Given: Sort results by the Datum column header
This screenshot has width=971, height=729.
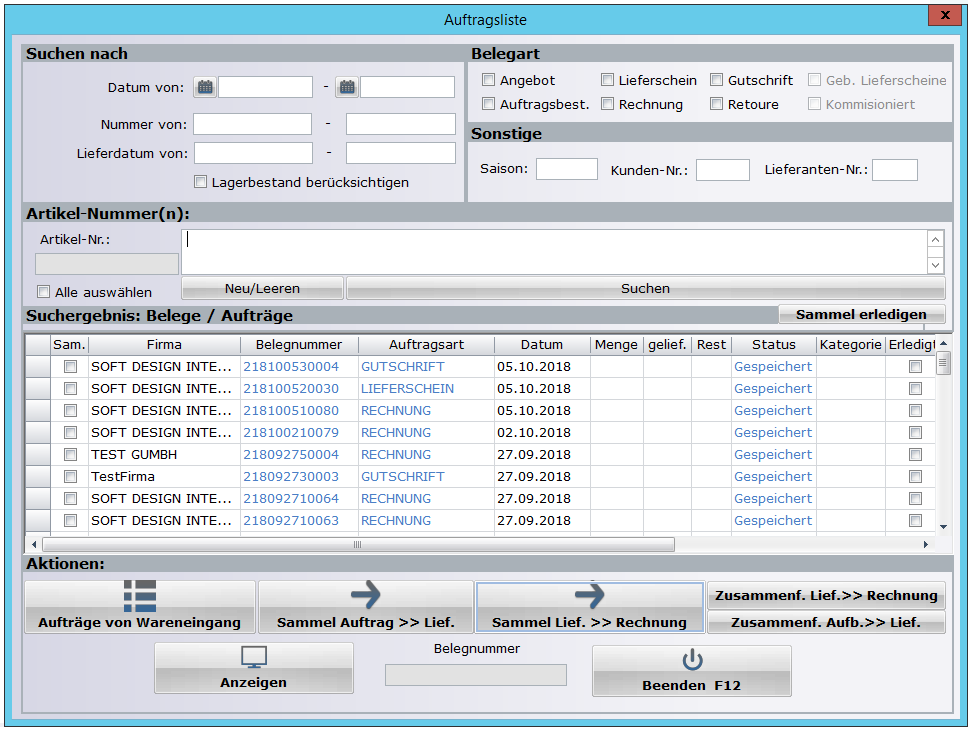Looking at the screenshot, I should pyautogui.click(x=541, y=344).
